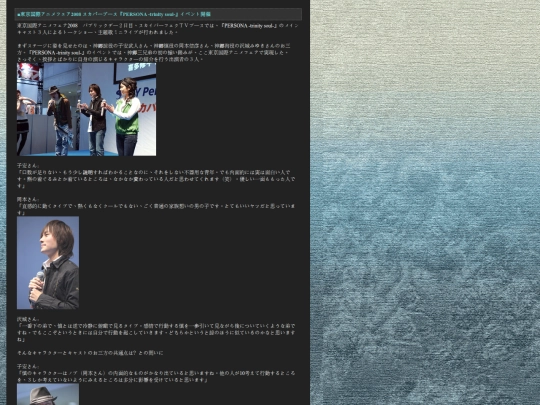
Task: Click the question line ending with との問いに
Action: click(x=90, y=353)
